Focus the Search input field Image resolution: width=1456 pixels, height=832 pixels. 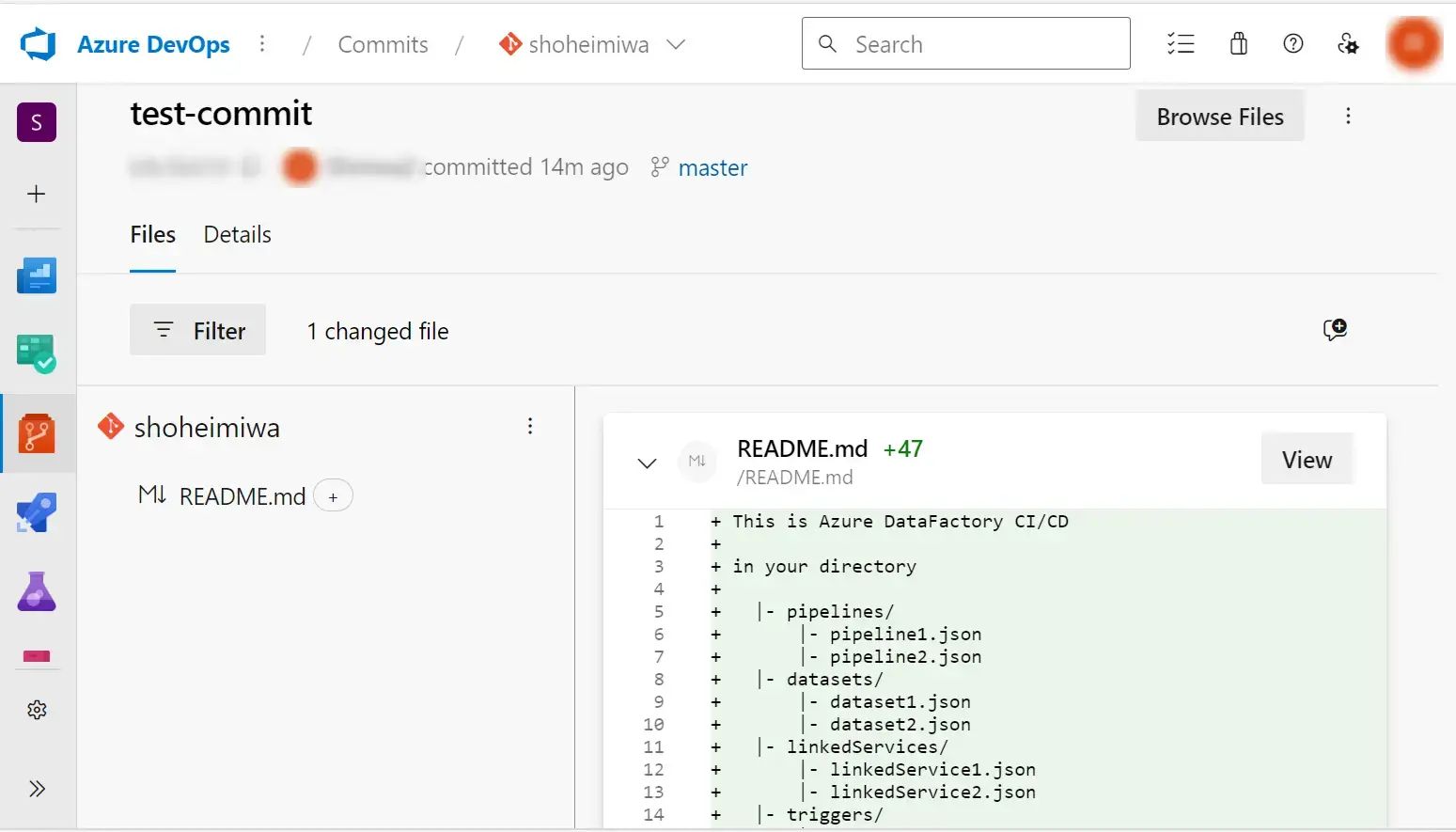tap(965, 43)
